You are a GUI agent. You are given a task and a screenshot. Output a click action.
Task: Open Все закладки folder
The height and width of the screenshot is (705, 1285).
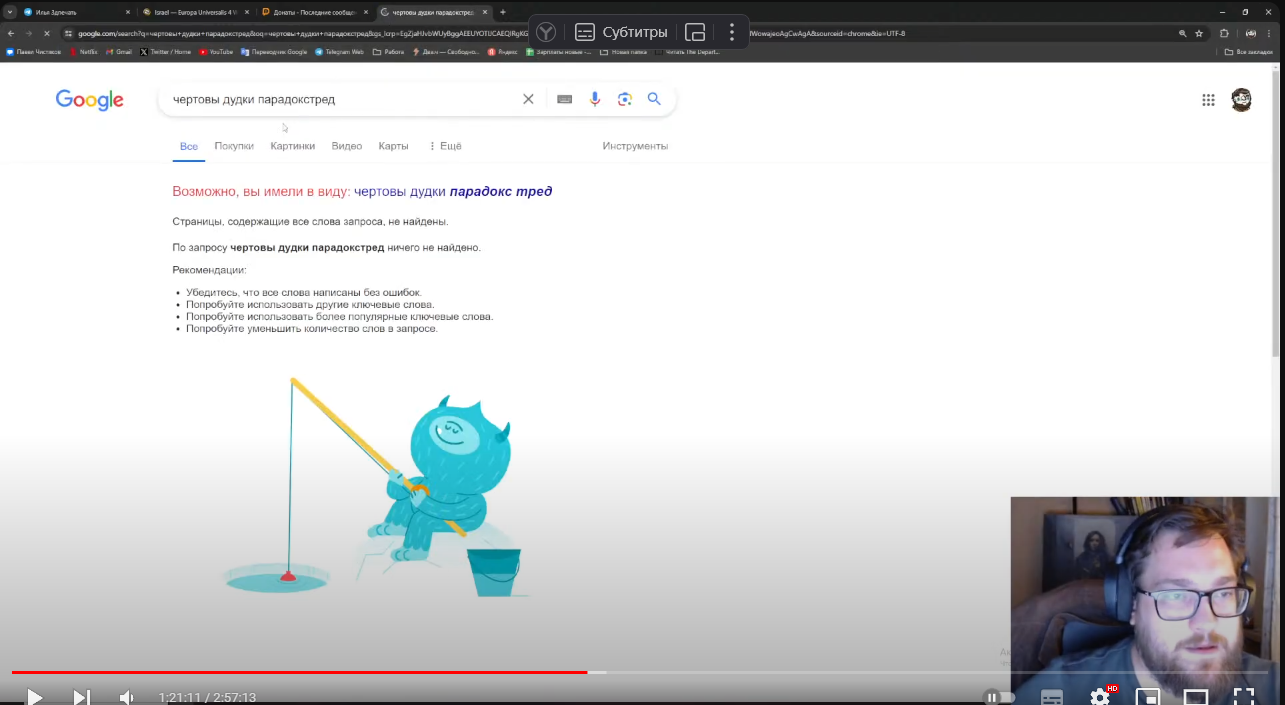1249,51
